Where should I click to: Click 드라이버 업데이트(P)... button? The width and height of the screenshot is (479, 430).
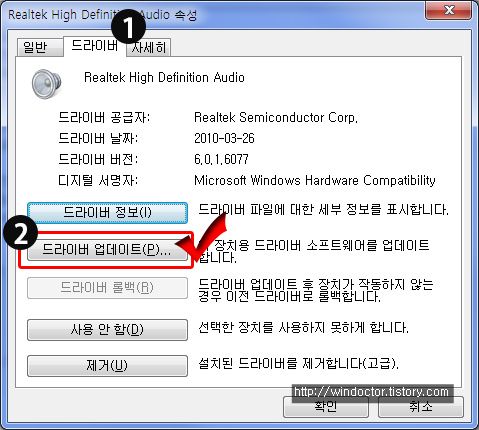[107, 250]
